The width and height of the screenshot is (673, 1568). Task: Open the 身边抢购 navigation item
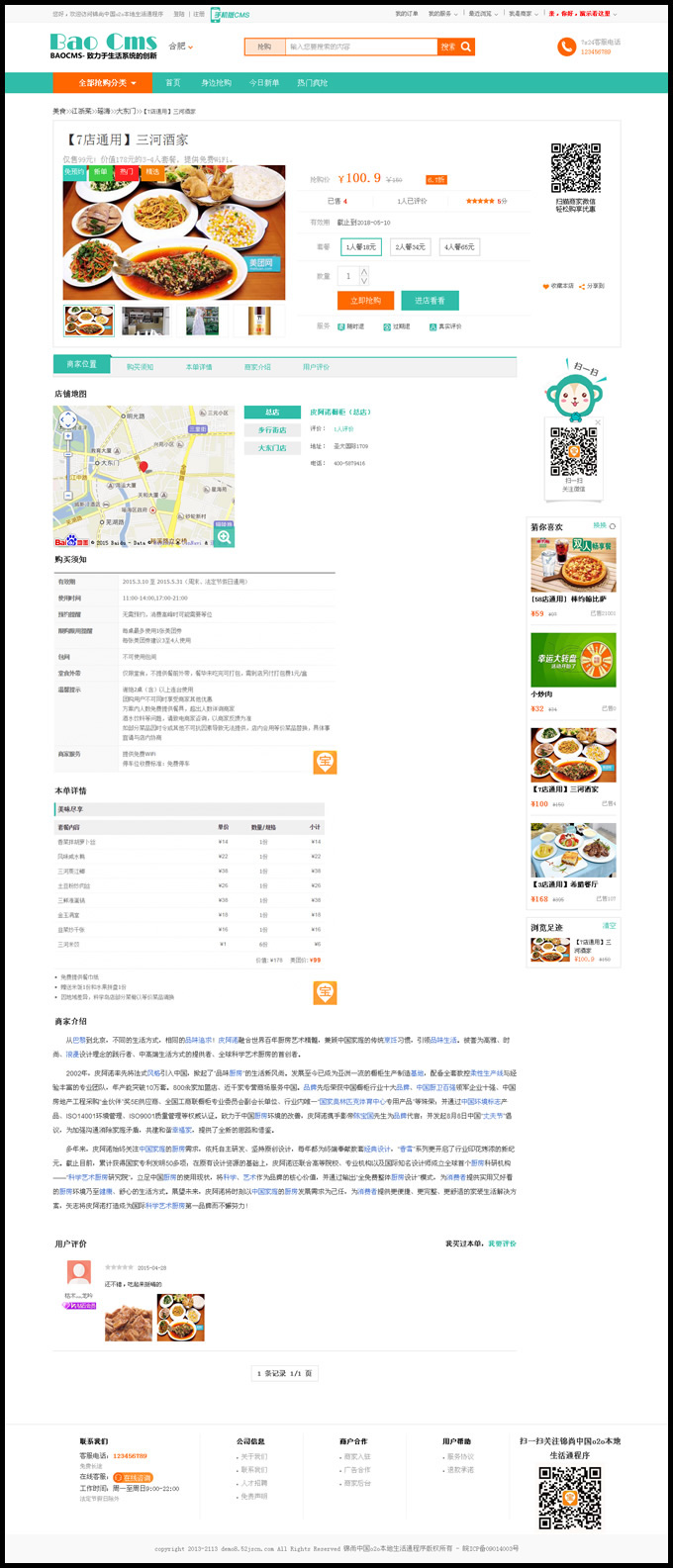click(216, 83)
